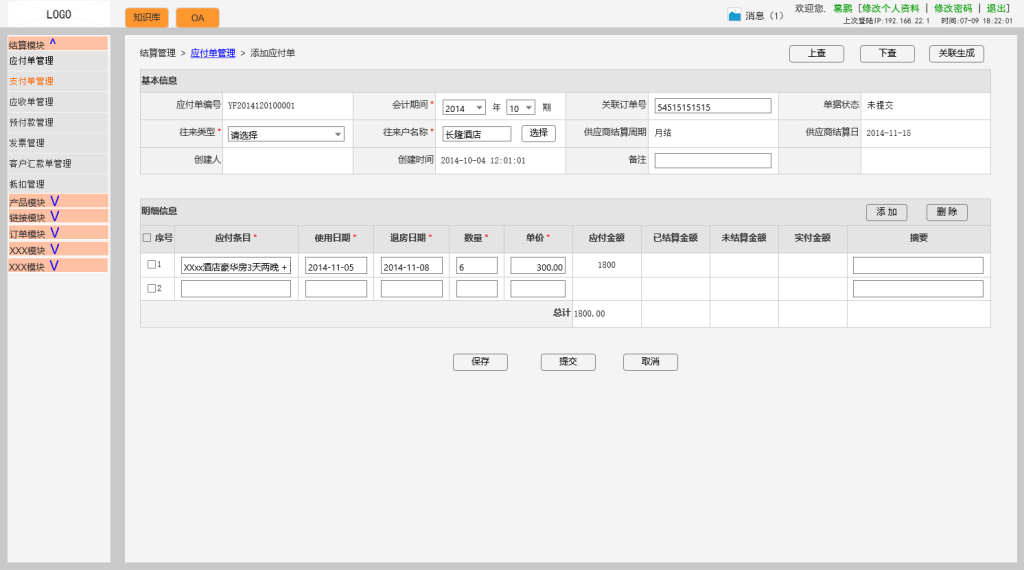Viewport: 1024px width, 570px height.
Task: Collapse the 结算模块 sidebar section
Action: [52, 43]
